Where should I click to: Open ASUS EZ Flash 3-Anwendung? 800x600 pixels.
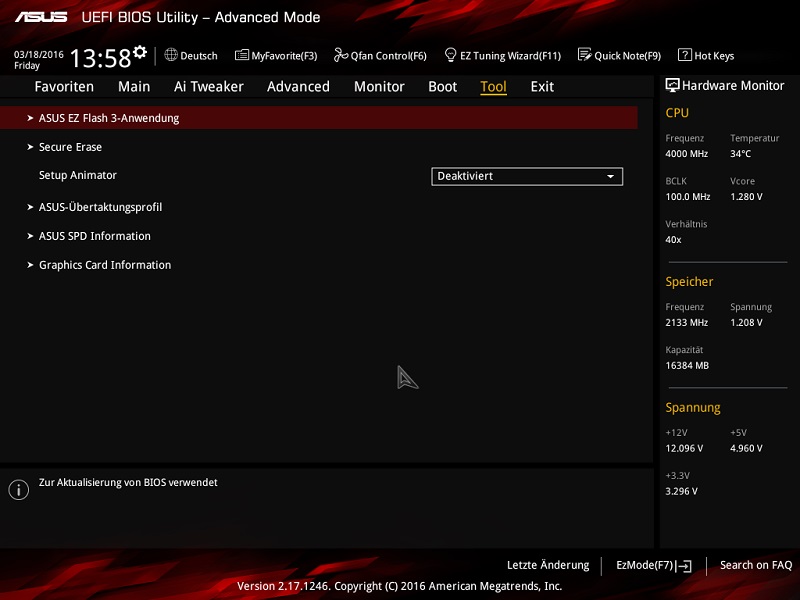pyautogui.click(x=319, y=118)
